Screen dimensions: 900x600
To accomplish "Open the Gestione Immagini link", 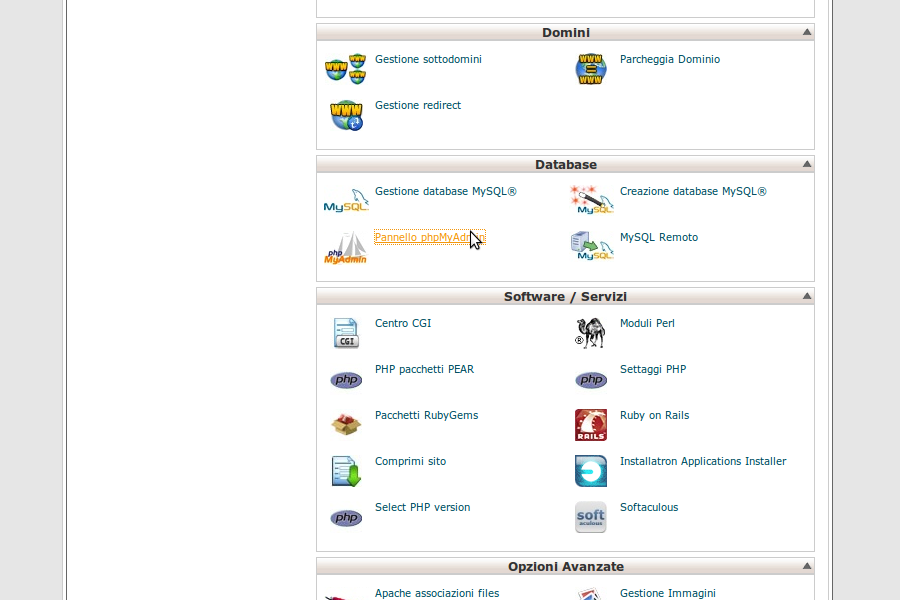I will click(x=668, y=594).
